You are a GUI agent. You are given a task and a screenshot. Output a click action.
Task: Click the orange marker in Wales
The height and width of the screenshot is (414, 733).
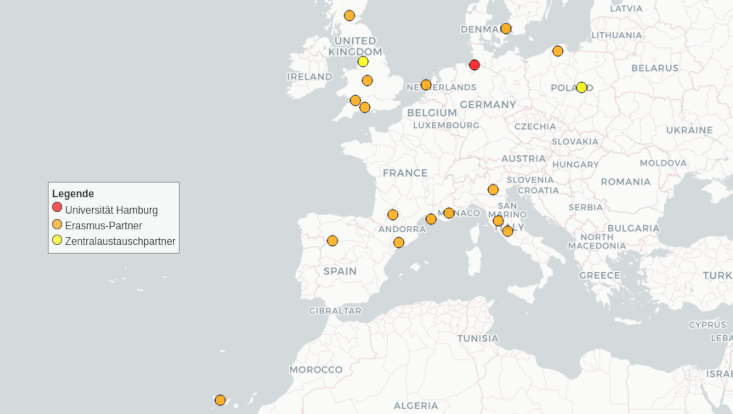pos(355,100)
